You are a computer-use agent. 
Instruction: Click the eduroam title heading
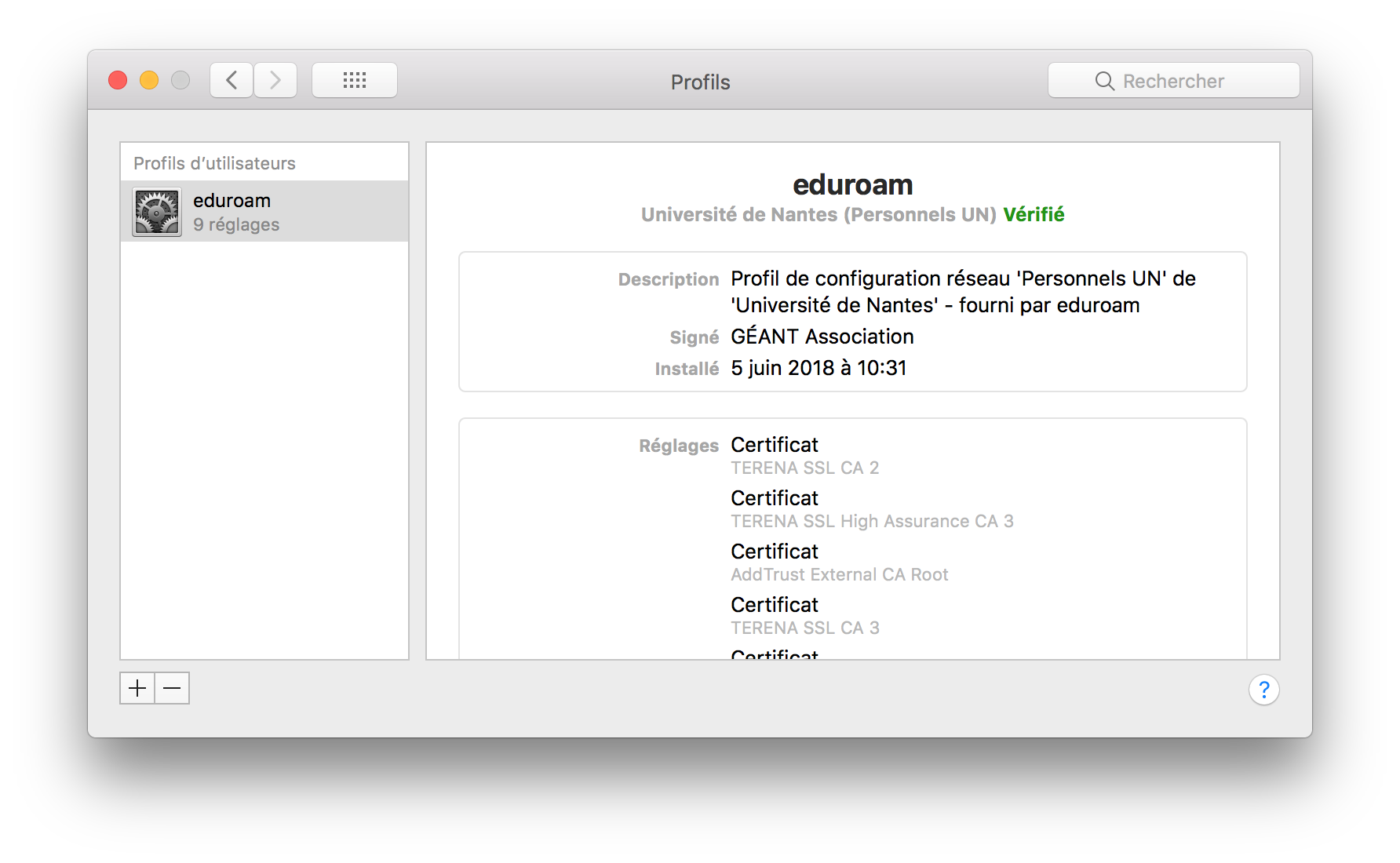point(853,184)
